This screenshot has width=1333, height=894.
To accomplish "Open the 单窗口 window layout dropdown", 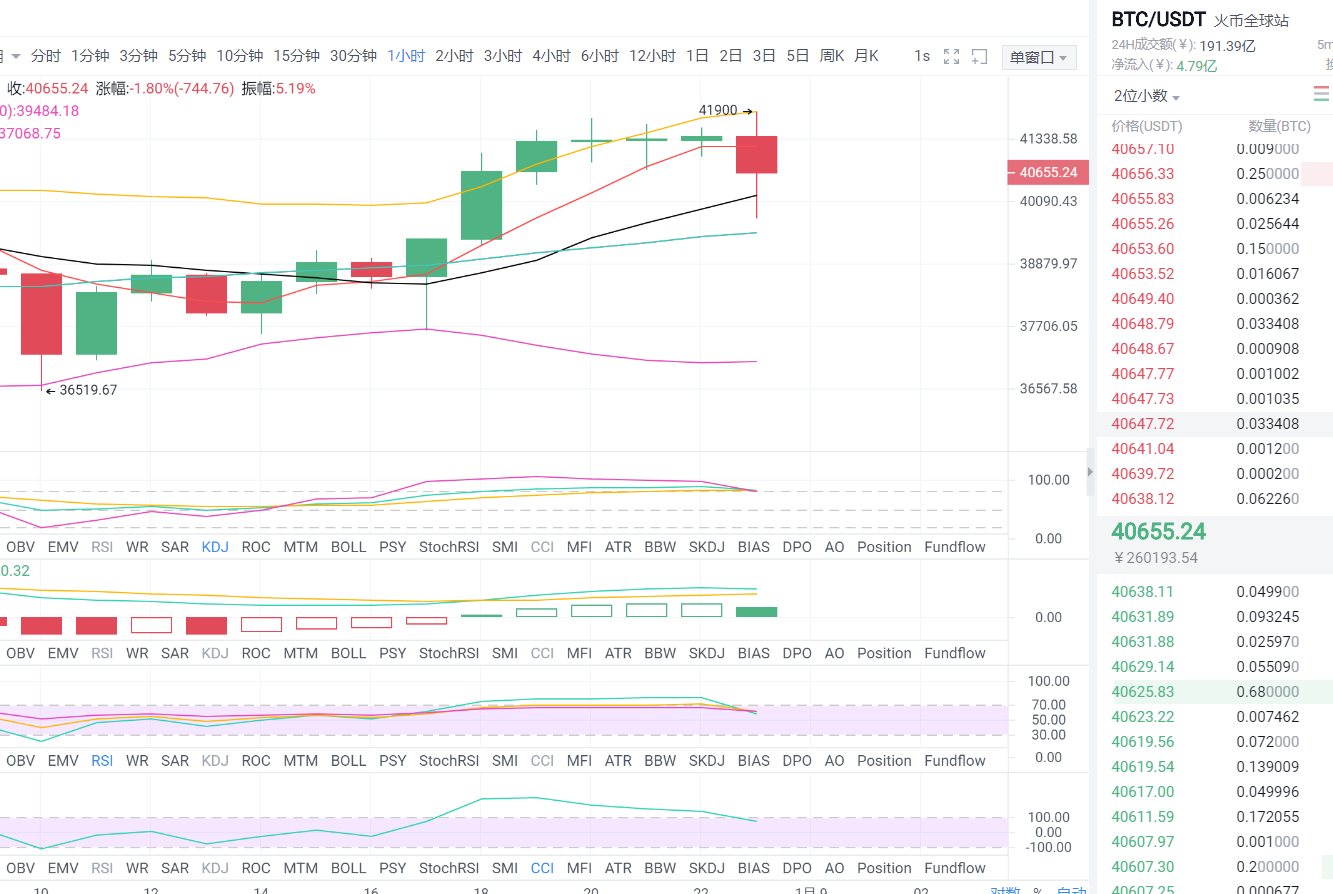I will (x=1038, y=58).
